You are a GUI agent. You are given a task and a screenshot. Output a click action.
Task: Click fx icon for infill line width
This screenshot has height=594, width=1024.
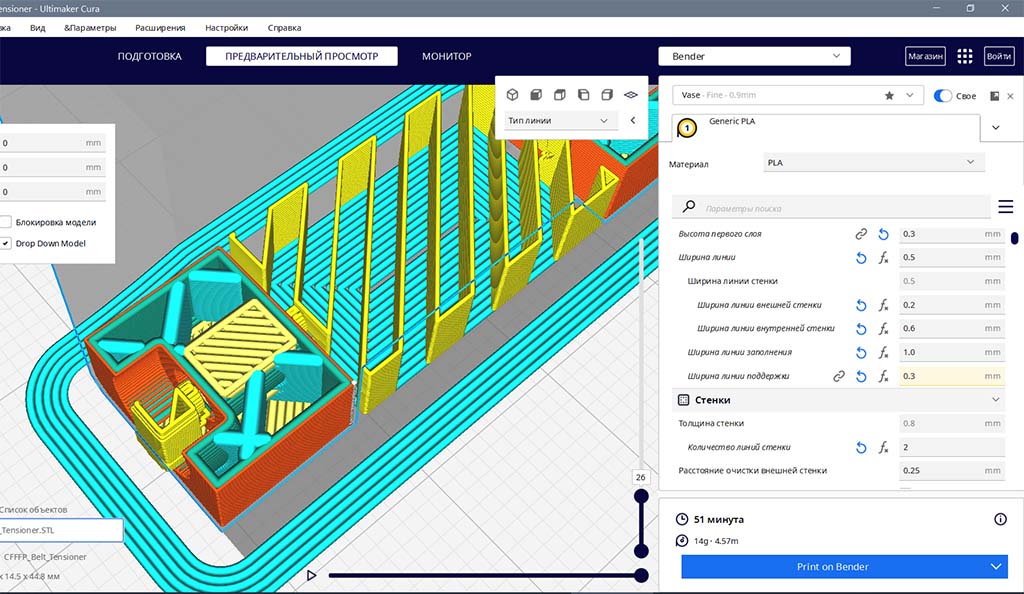click(883, 353)
